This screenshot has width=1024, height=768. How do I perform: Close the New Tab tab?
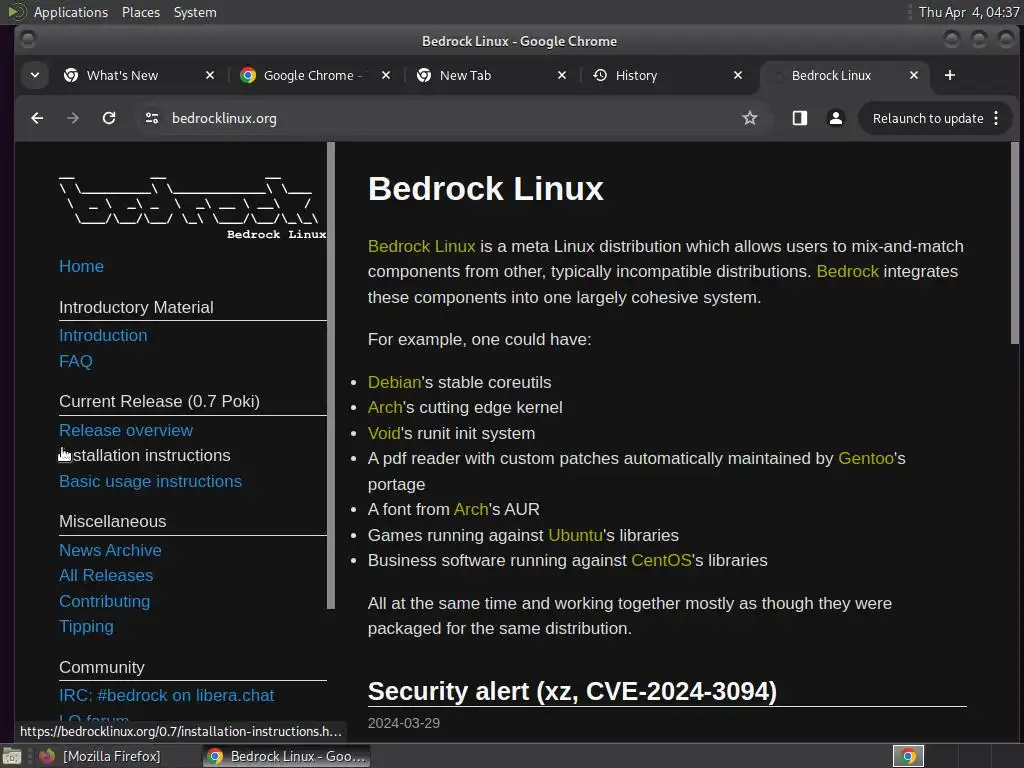[562, 75]
